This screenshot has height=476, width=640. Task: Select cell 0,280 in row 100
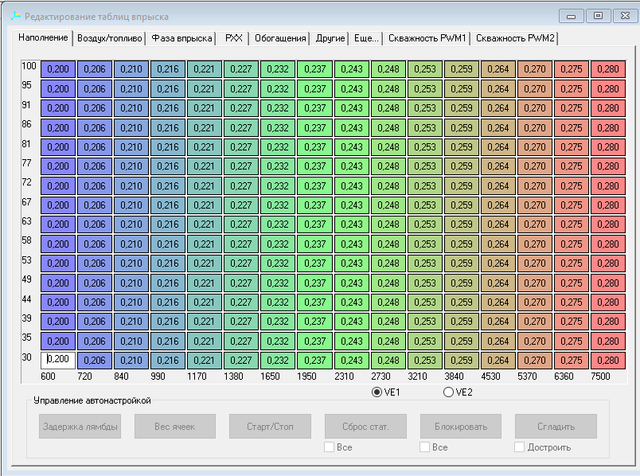tap(608, 69)
